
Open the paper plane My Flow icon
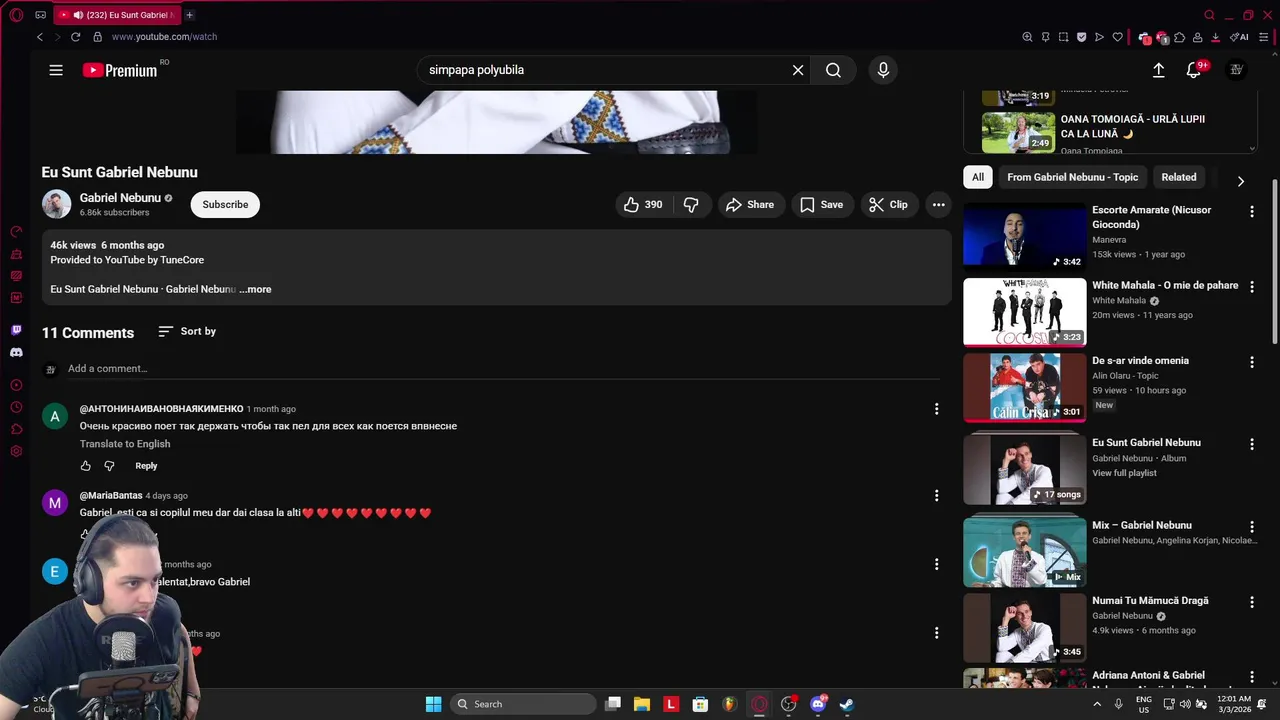pos(1099,37)
